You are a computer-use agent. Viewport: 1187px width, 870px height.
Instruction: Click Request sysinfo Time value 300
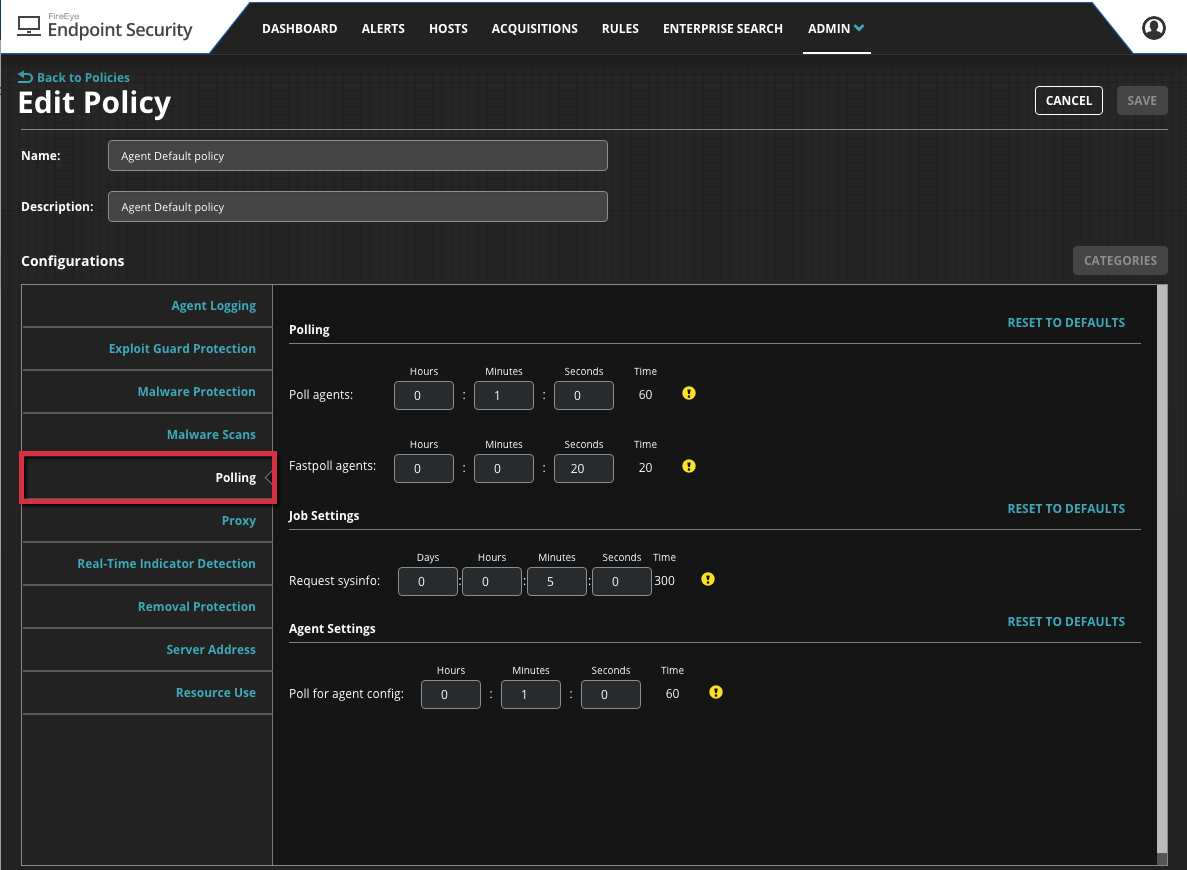tap(665, 581)
